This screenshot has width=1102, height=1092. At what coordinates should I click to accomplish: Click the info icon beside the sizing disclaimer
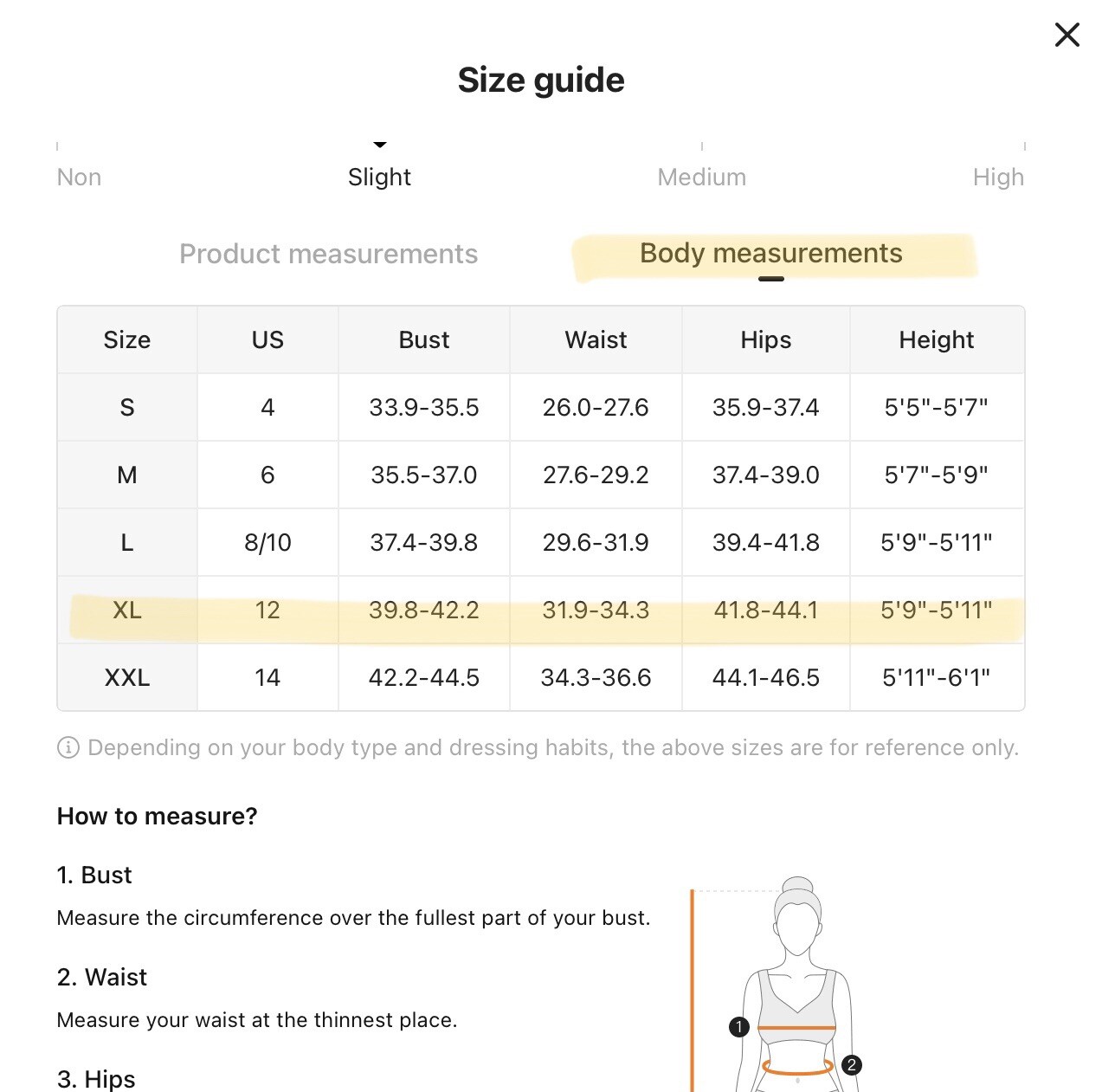click(68, 747)
